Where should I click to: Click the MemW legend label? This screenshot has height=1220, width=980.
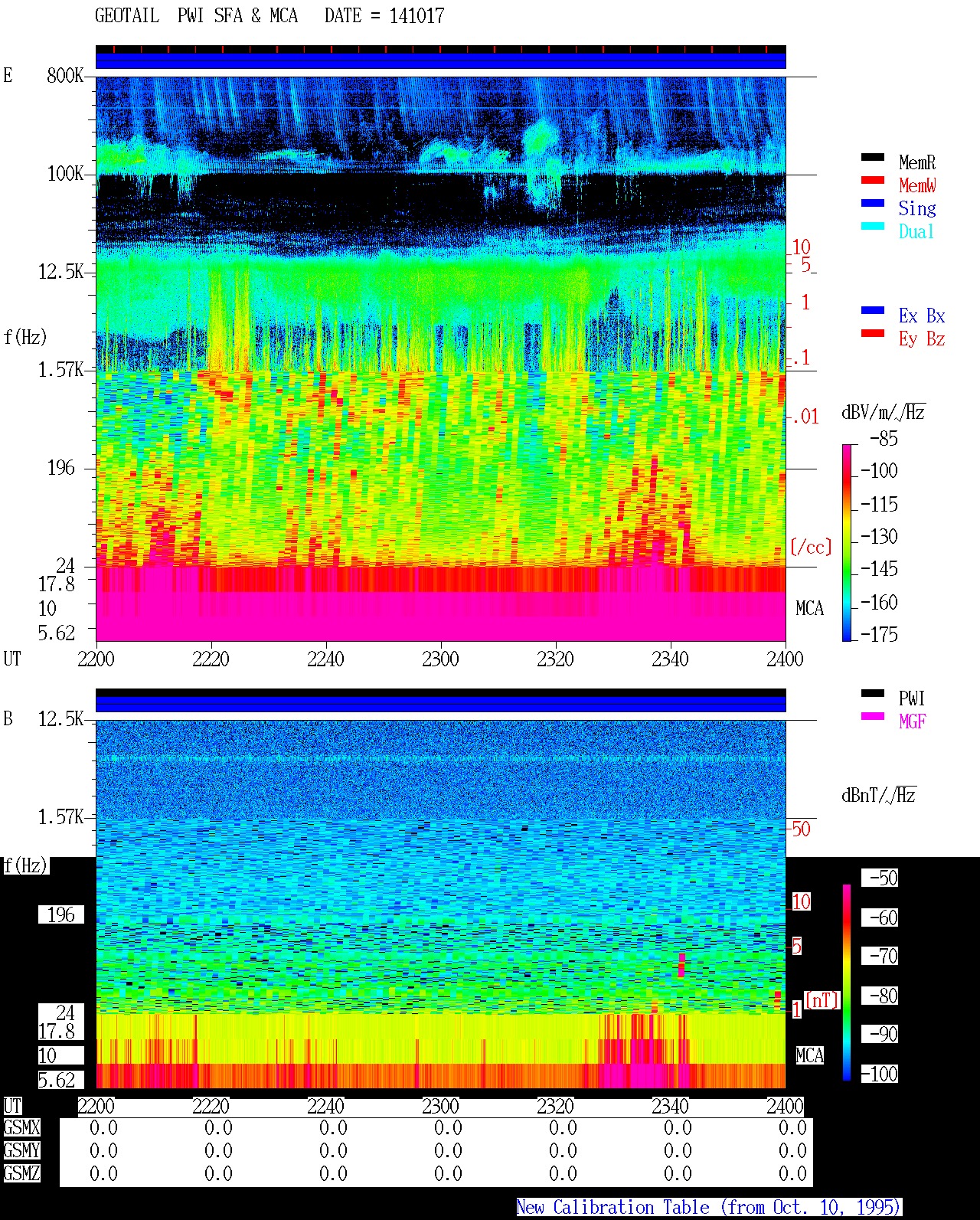pos(917,185)
